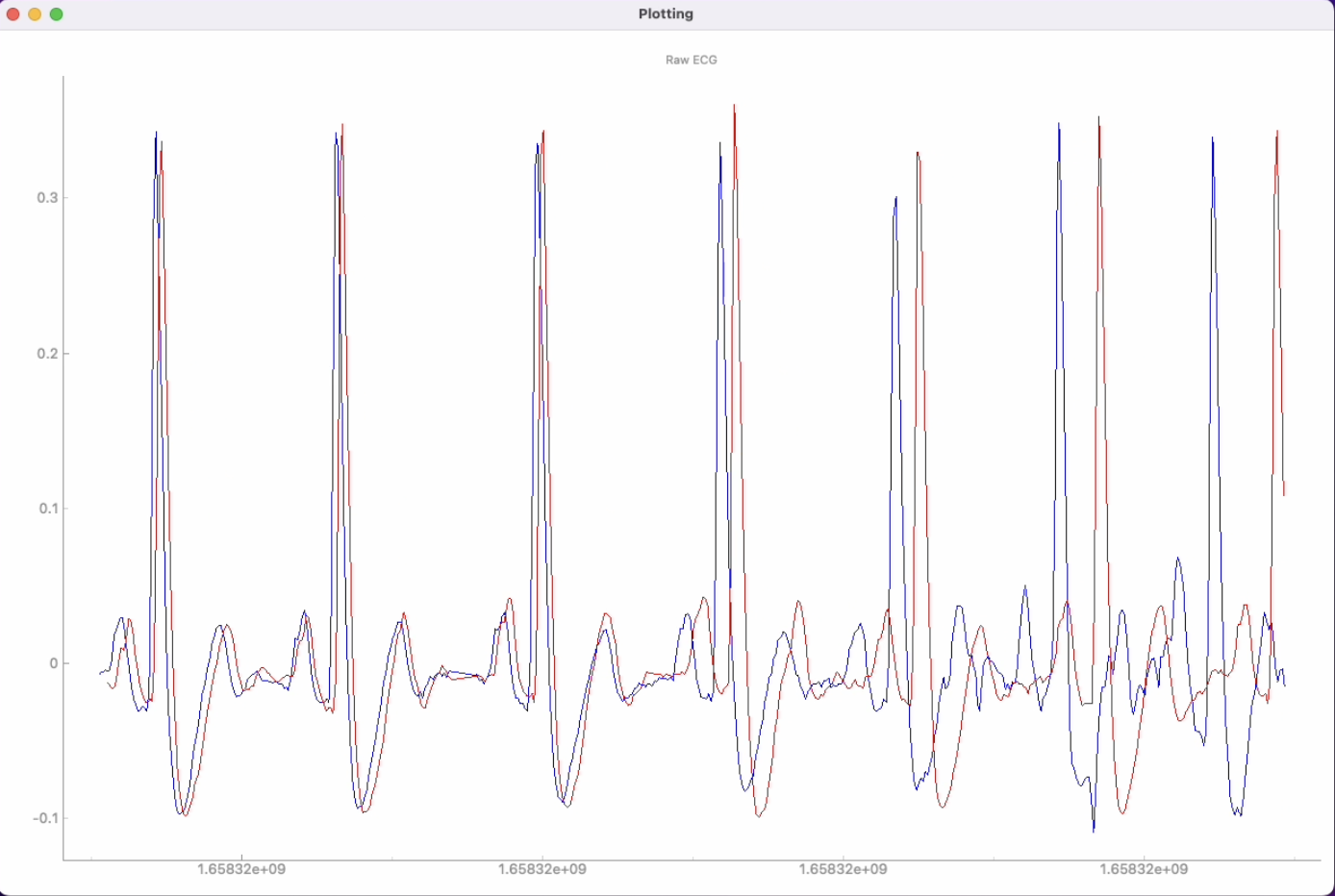Screen dimensions: 1335x896
Task: Click the 'Plotting' window title
Action: coord(666,14)
